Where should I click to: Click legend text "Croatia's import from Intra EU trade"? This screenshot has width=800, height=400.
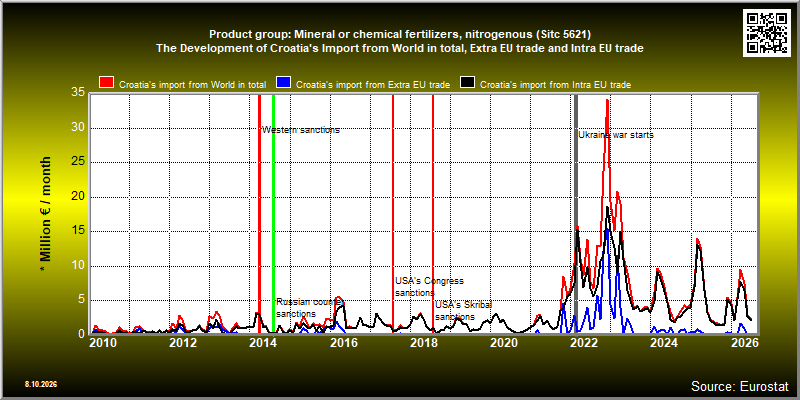pyautogui.click(x=556, y=85)
